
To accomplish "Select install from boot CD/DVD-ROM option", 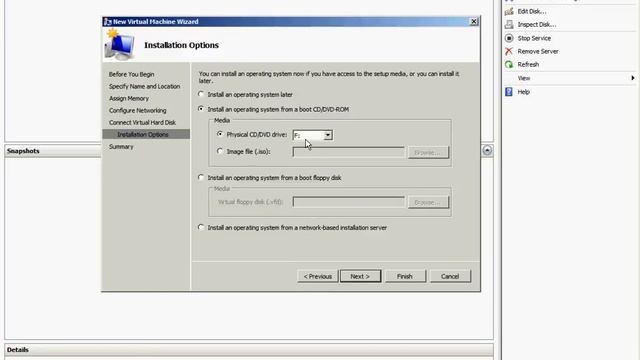I will tap(201, 109).
